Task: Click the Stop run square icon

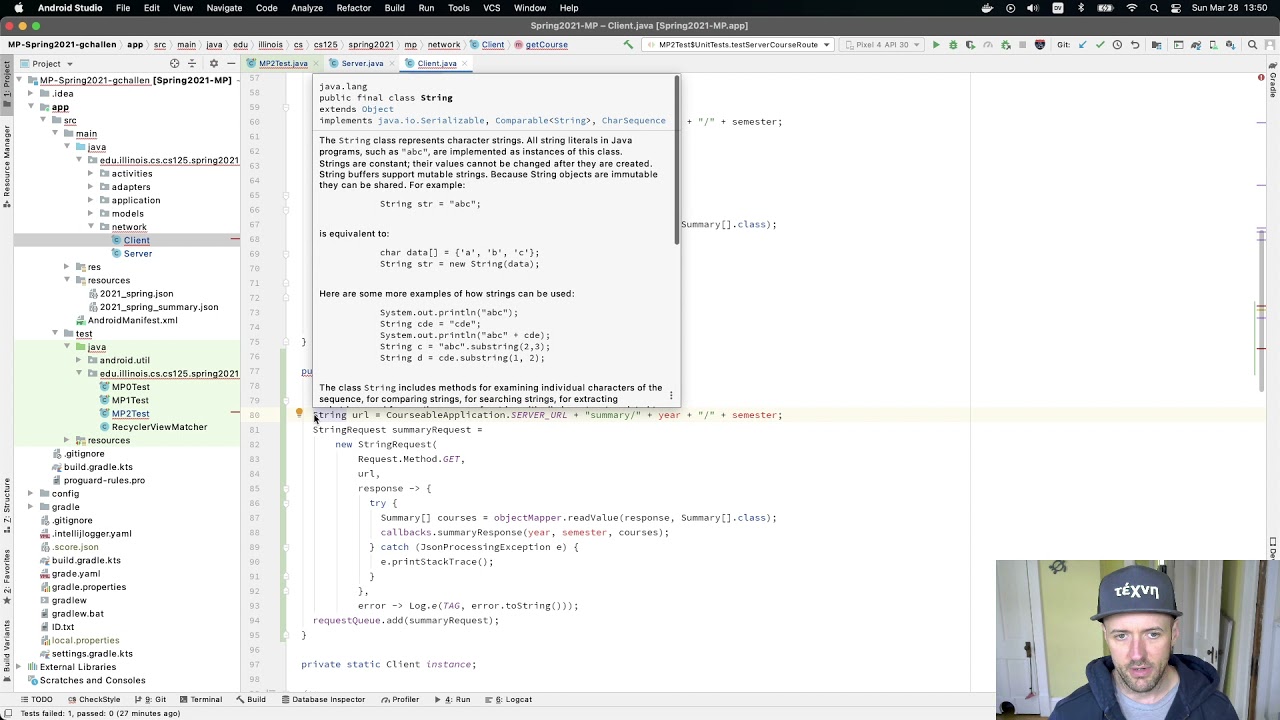Action: point(1023,44)
